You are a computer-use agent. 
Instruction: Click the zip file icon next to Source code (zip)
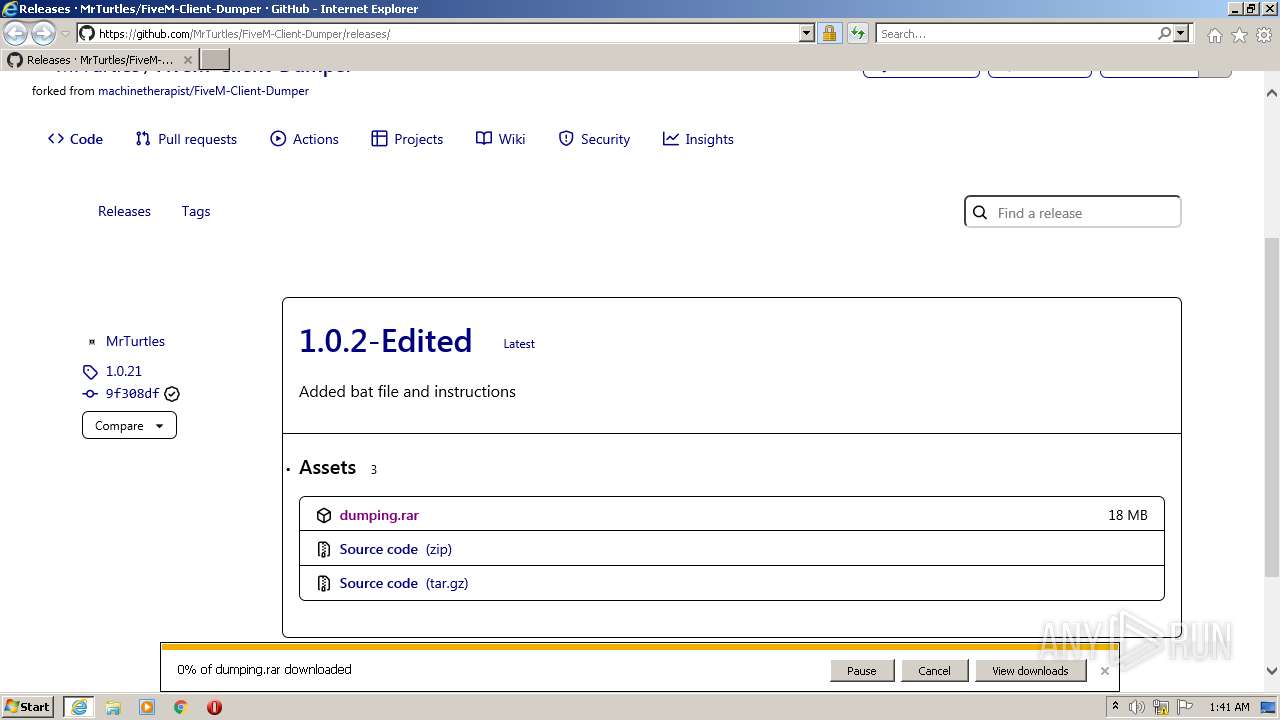coord(324,549)
